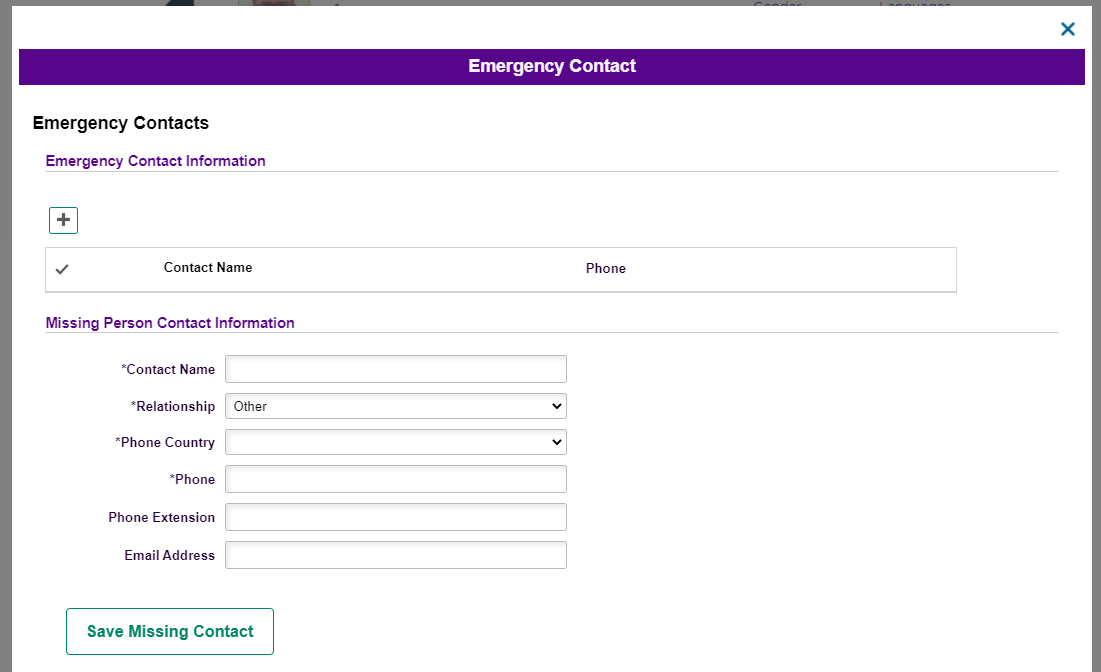
Task: Focus the Contact Name input field
Action: (395, 369)
